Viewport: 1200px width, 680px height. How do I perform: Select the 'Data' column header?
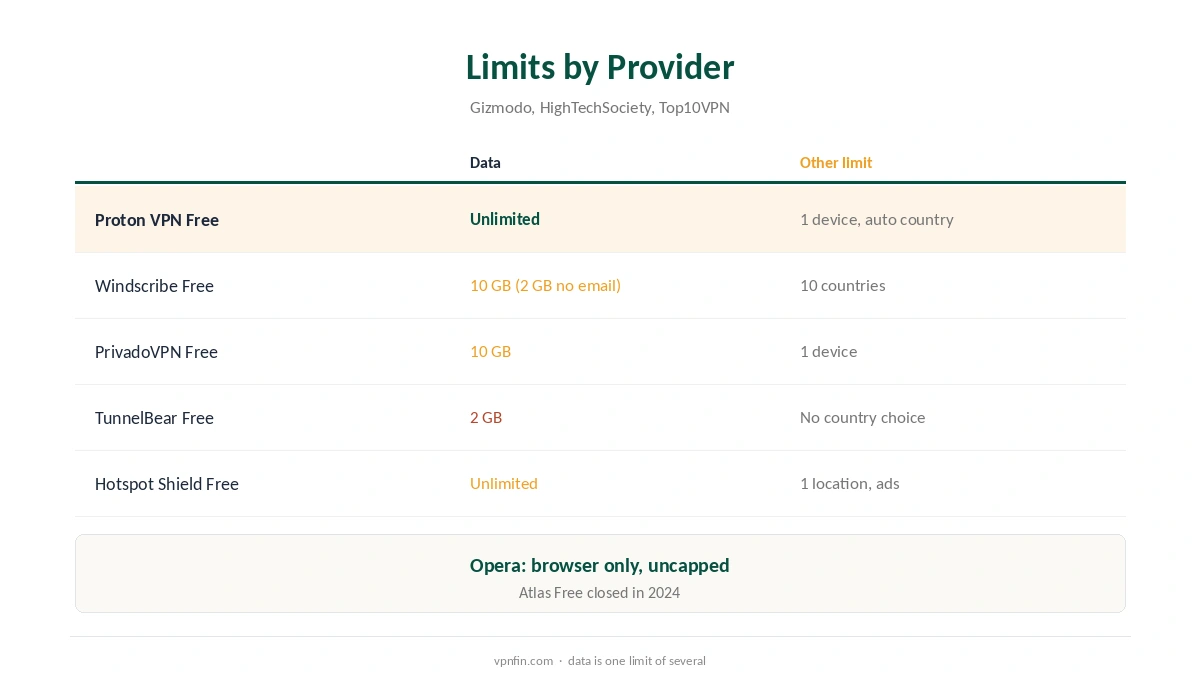click(x=485, y=162)
